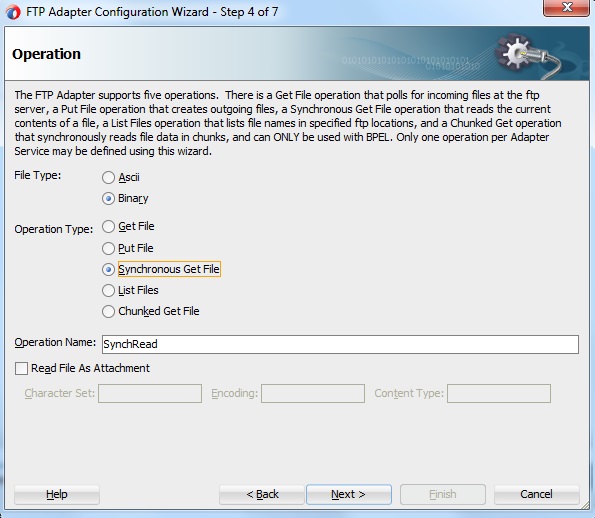The image size is (595, 518).
Task: Click the Operation heading text
Action: click(x=46, y=54)
